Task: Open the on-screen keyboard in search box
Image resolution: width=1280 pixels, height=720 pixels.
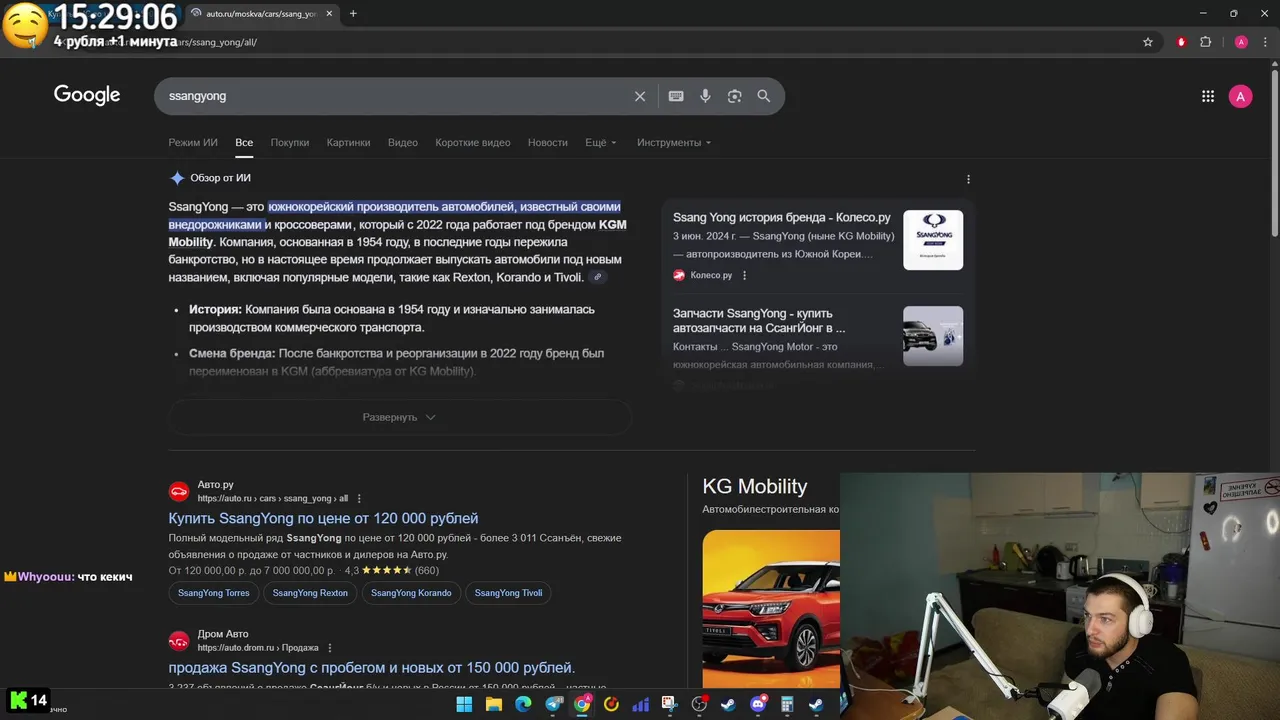Action: click(x=676, y=96)
